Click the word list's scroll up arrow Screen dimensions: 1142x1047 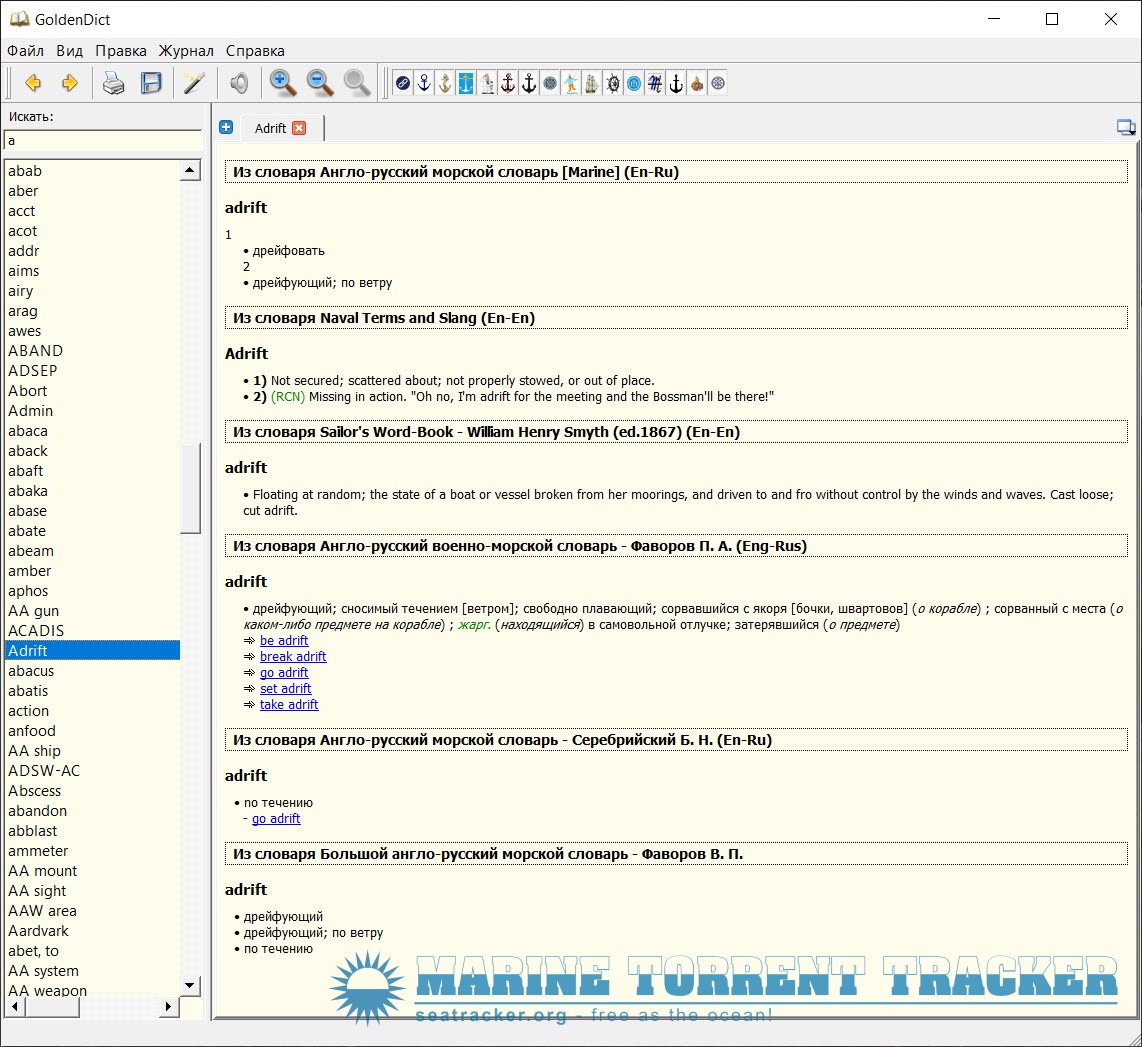190,170
